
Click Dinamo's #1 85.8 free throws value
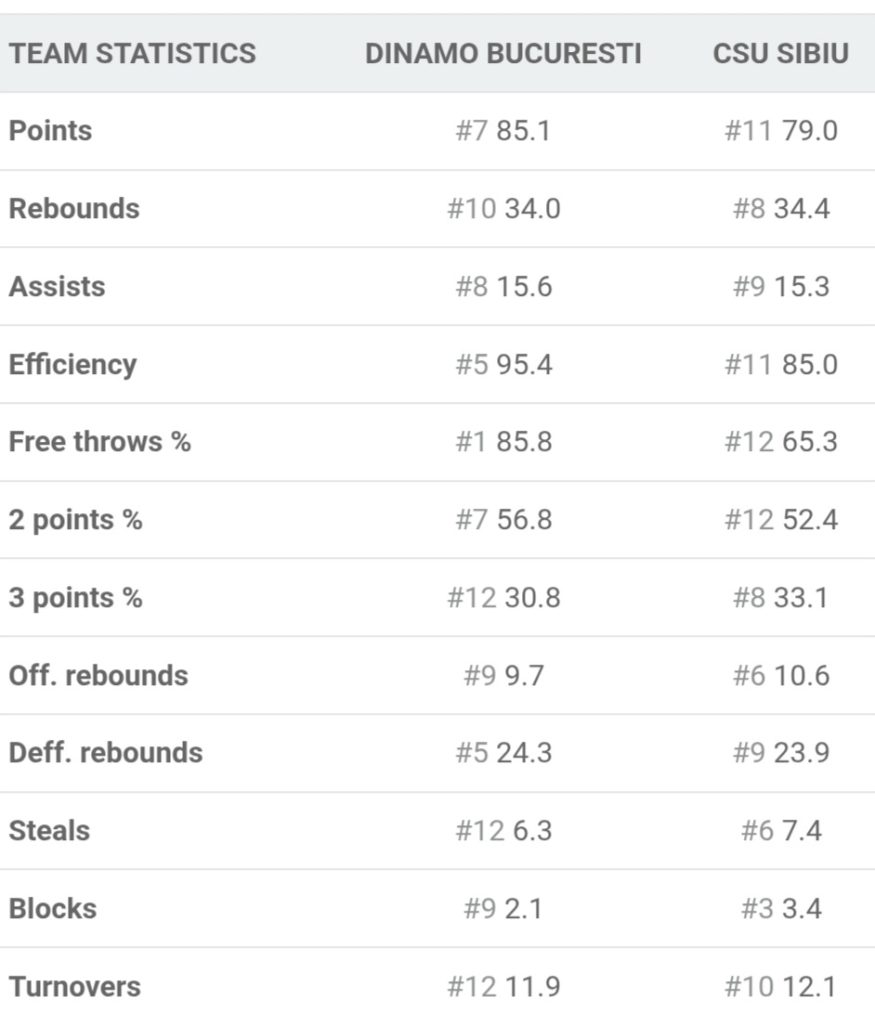tap(503, 442)
